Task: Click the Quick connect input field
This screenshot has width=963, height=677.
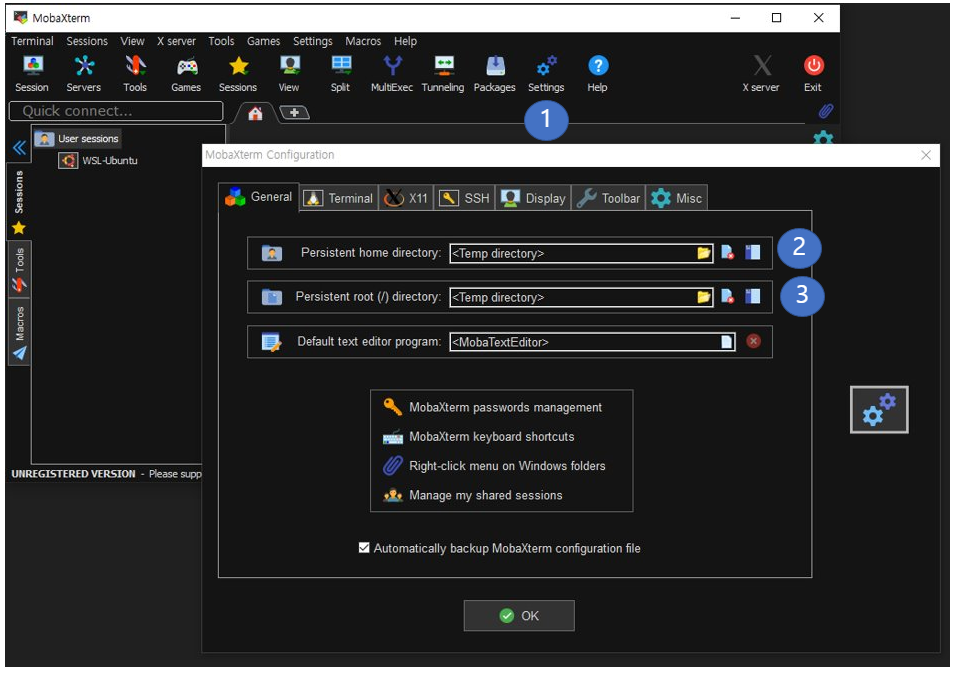Action: tap(116, 111)
